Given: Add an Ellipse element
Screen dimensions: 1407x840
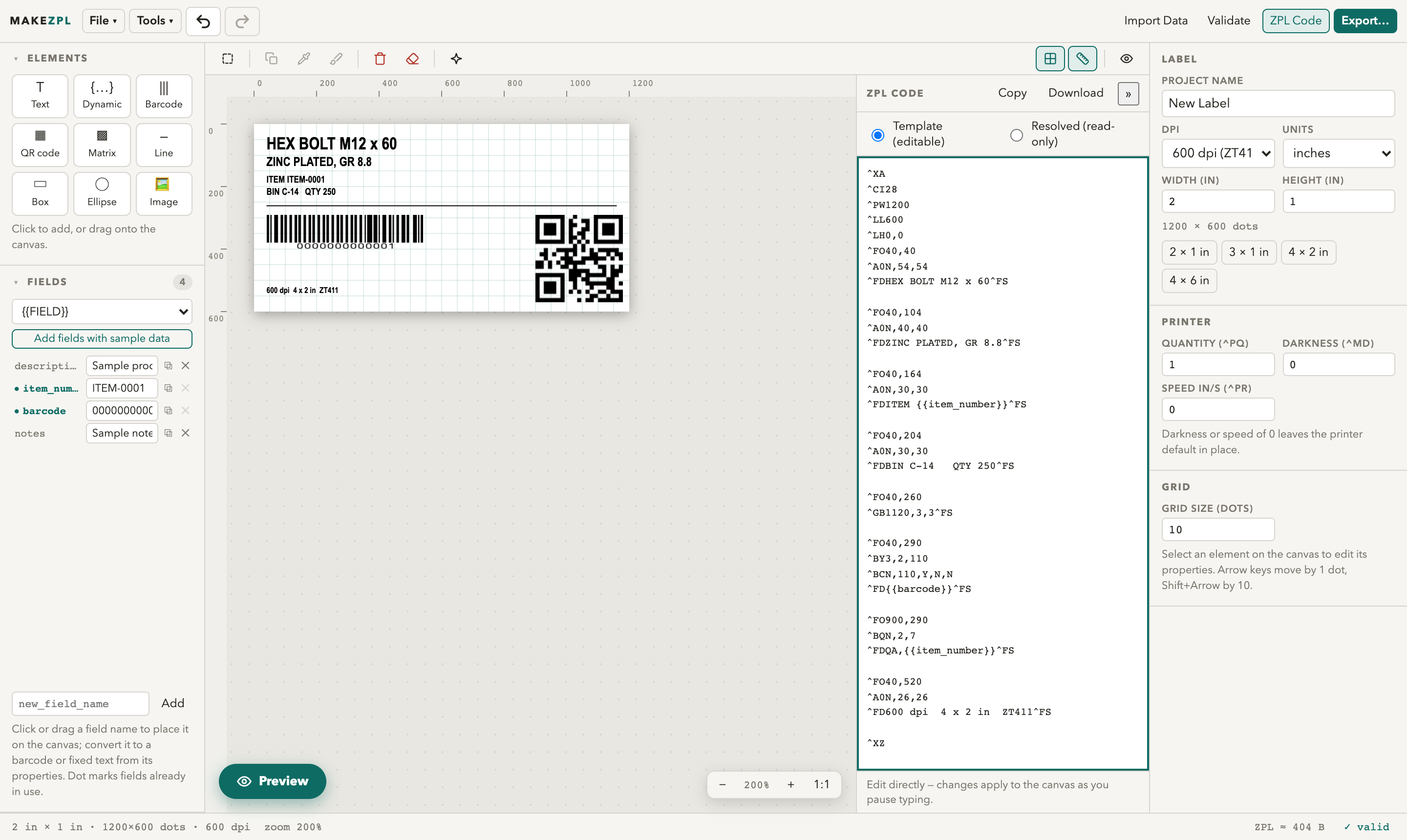Looking at the screenshot, I should click(102, 193).
